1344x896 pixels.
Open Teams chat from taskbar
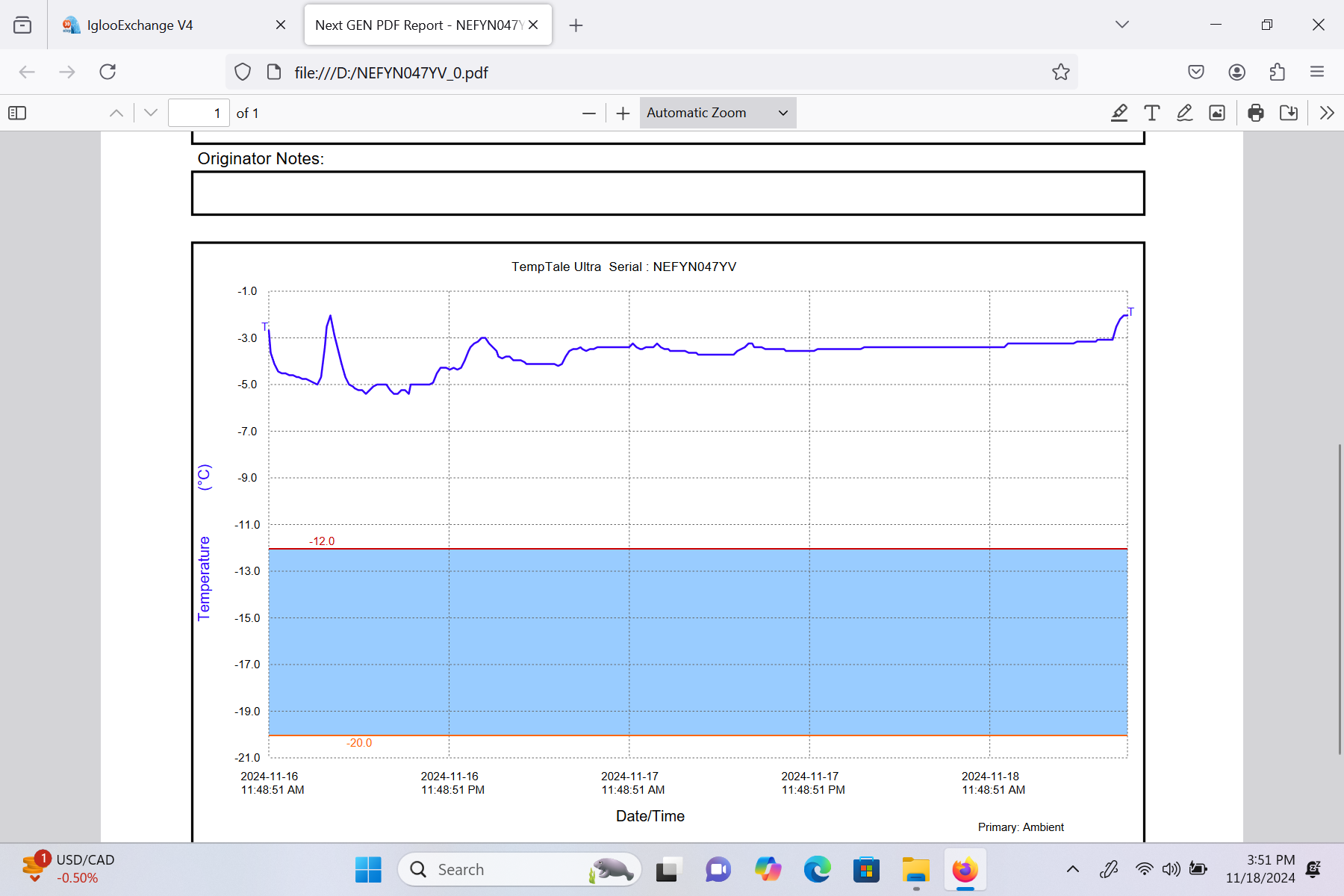[x=718, y=869]
